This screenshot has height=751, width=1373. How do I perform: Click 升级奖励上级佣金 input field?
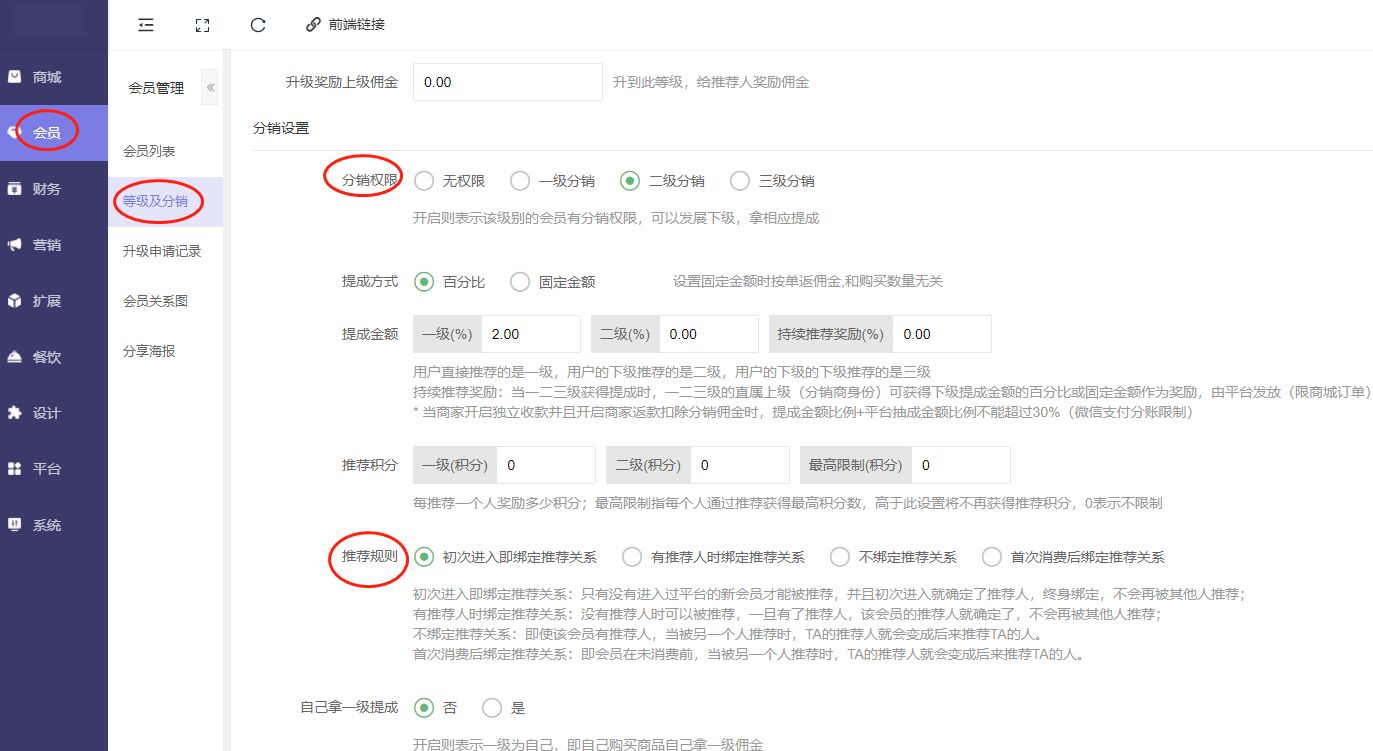(507, 82)
